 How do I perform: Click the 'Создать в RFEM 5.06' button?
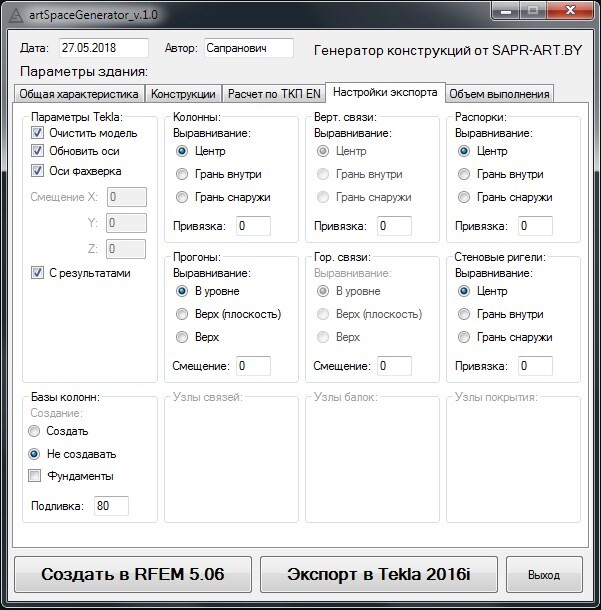pos(133,575)
